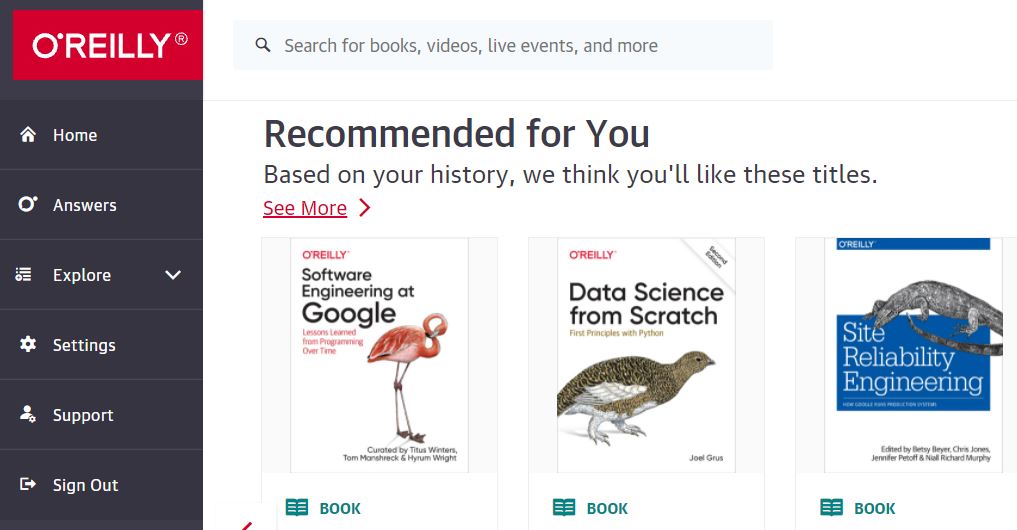Open the See More link
1017x530 pixels.
coord(305,208)
